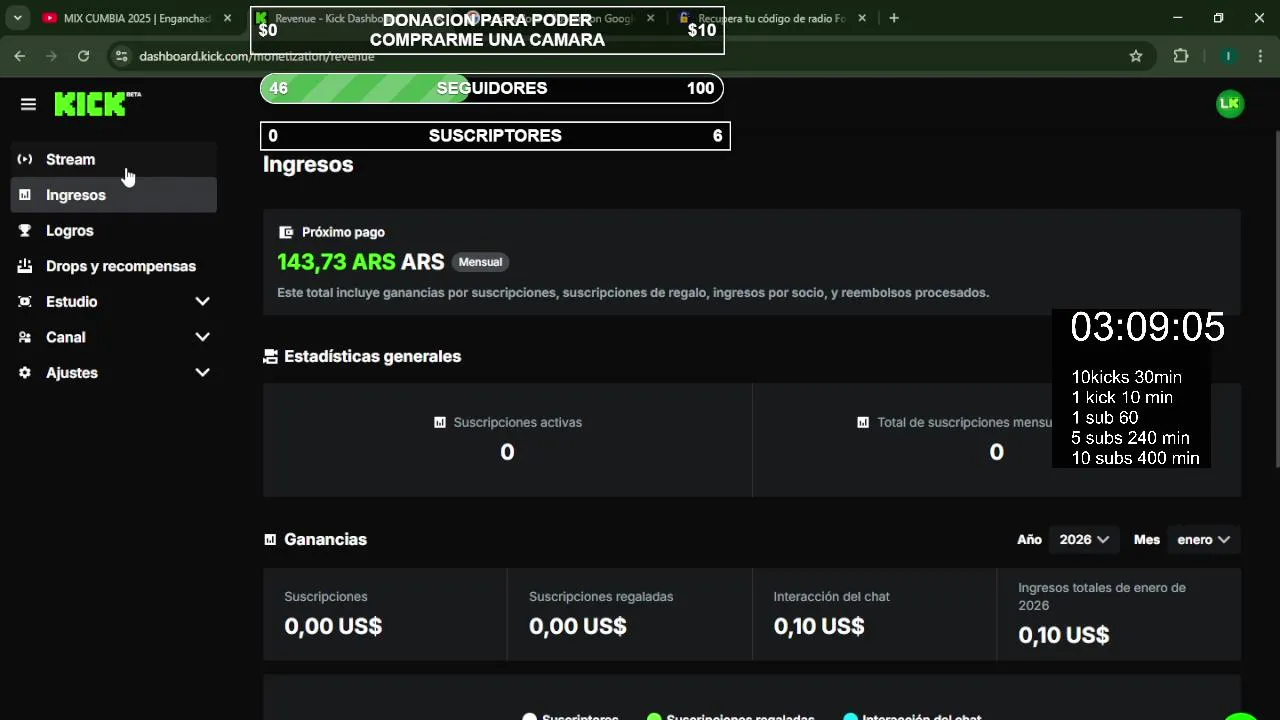Viewport: 1280px width, 720px height.
Task: Open Logros in the sidebar
Action: point(113,230)
